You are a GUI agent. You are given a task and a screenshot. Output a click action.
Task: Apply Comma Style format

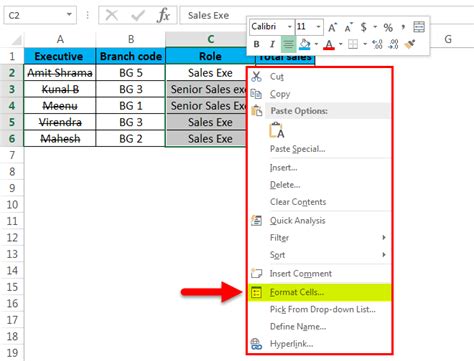(x=403, y=27)
